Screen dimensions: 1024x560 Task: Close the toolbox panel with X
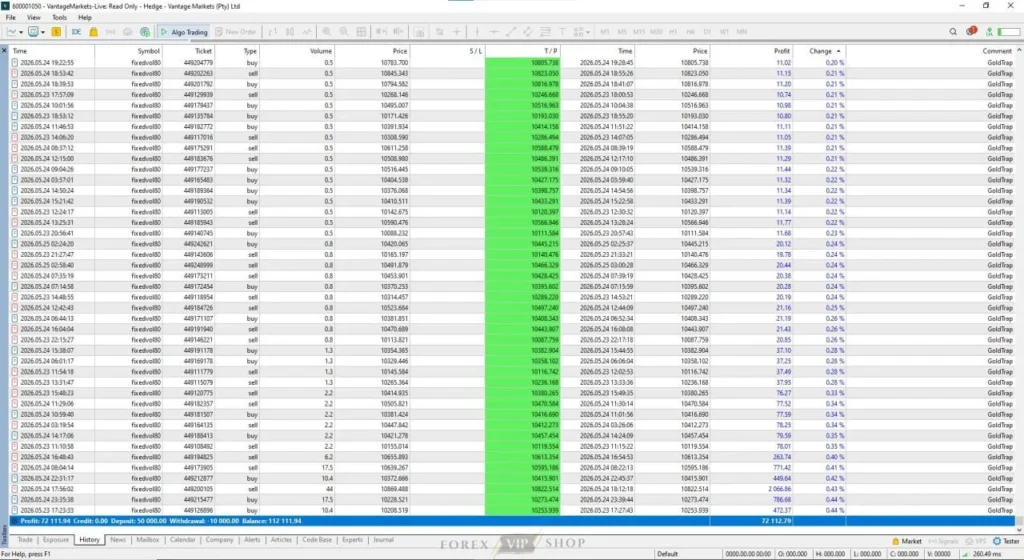[4, 50]
